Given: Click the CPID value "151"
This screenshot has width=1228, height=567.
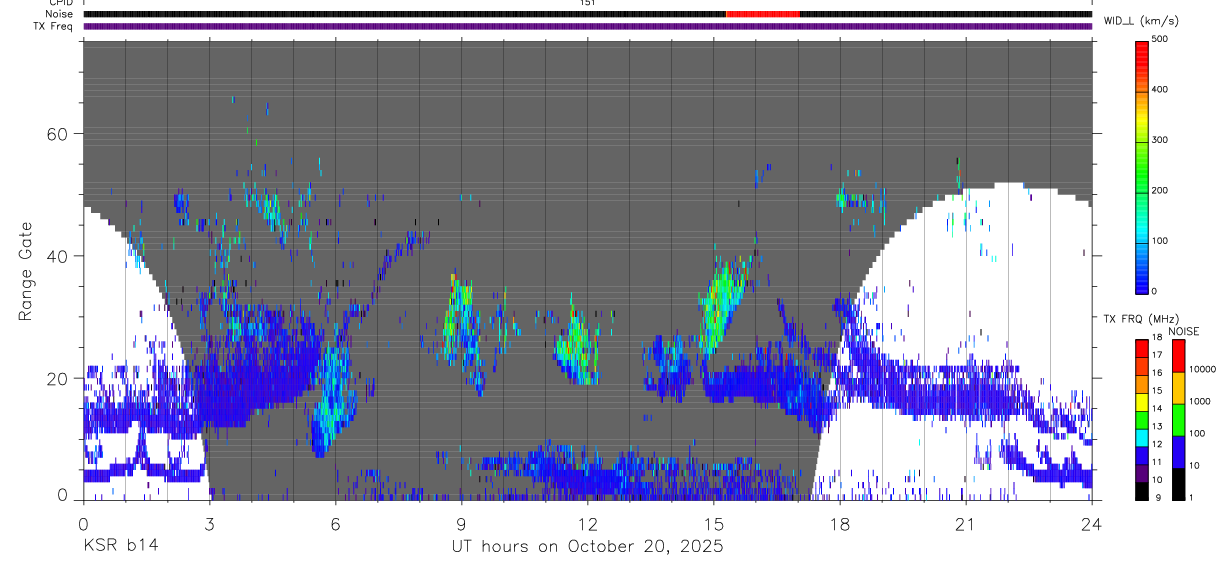Looking at the screenshot, I should (587, 3).
